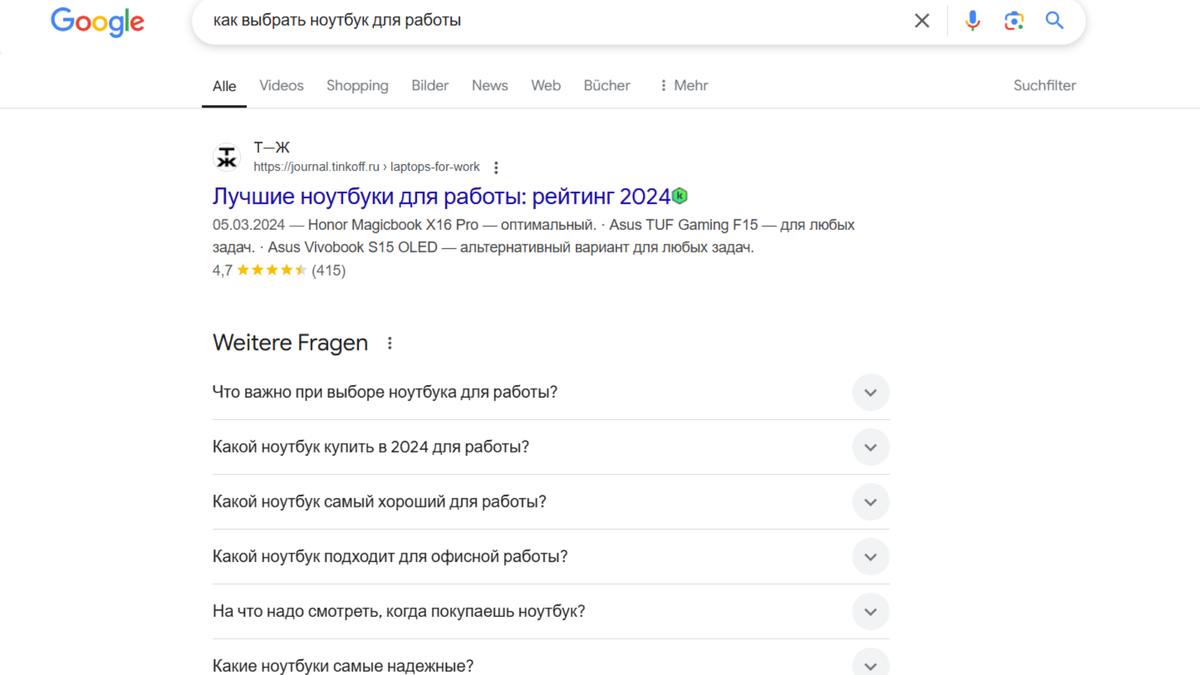Start voice search with microphone icon

(x=972, y=20)
